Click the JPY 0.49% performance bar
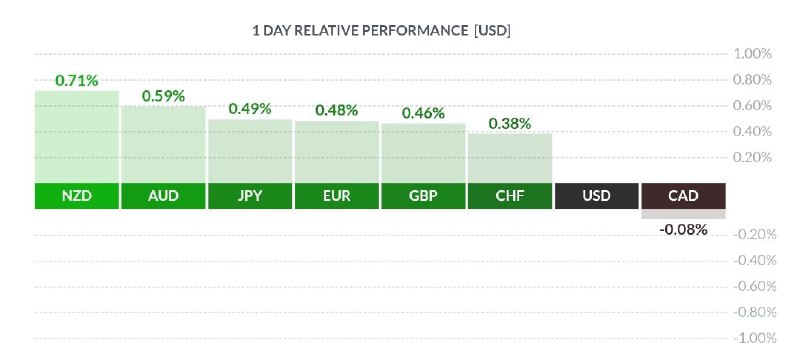This screenshot has height=360, width=800. coord(250,151)
